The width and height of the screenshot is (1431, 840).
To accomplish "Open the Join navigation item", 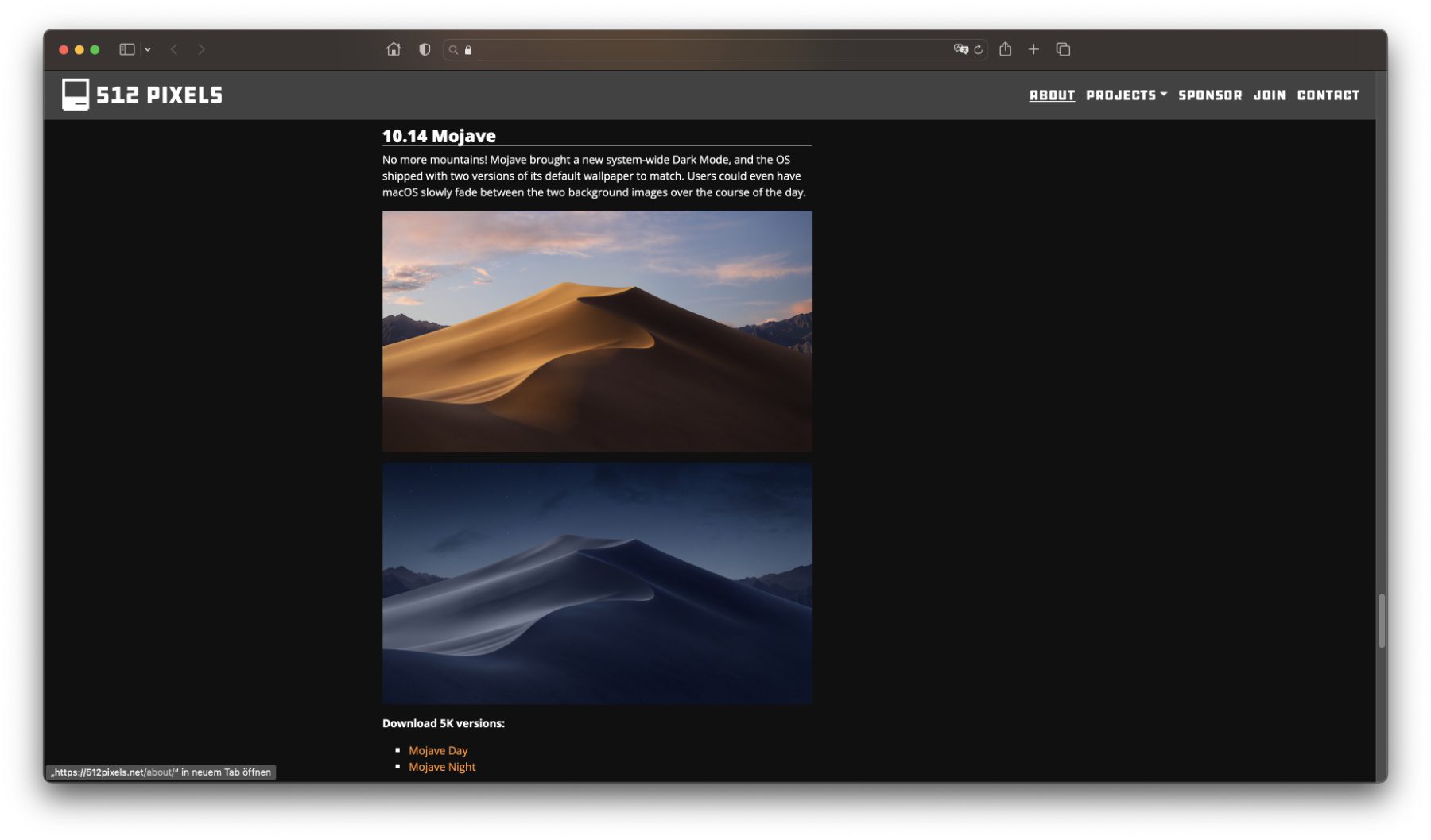I will tap(1269, 95).
